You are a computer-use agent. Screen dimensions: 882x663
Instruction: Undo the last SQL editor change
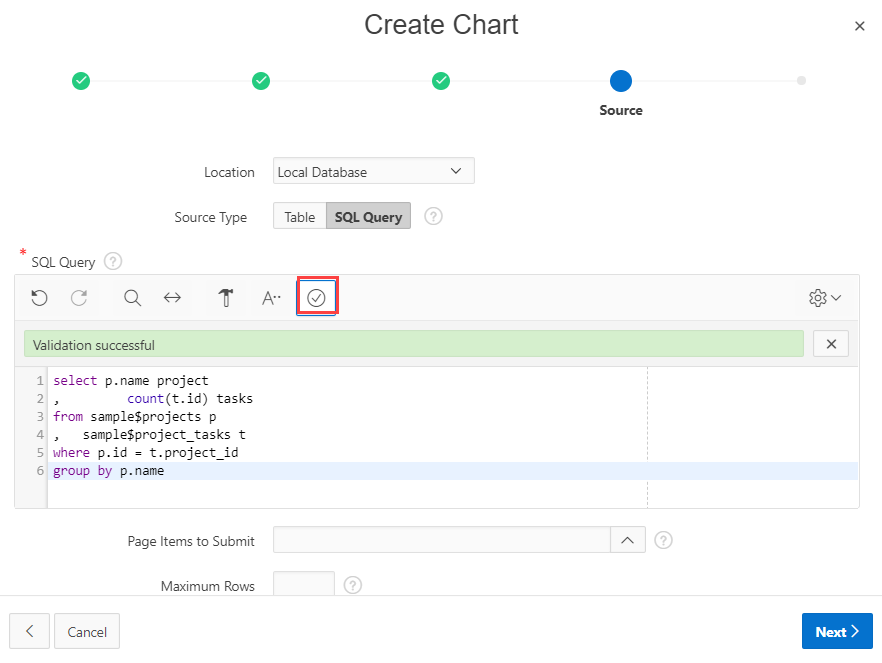pos(39,297)
